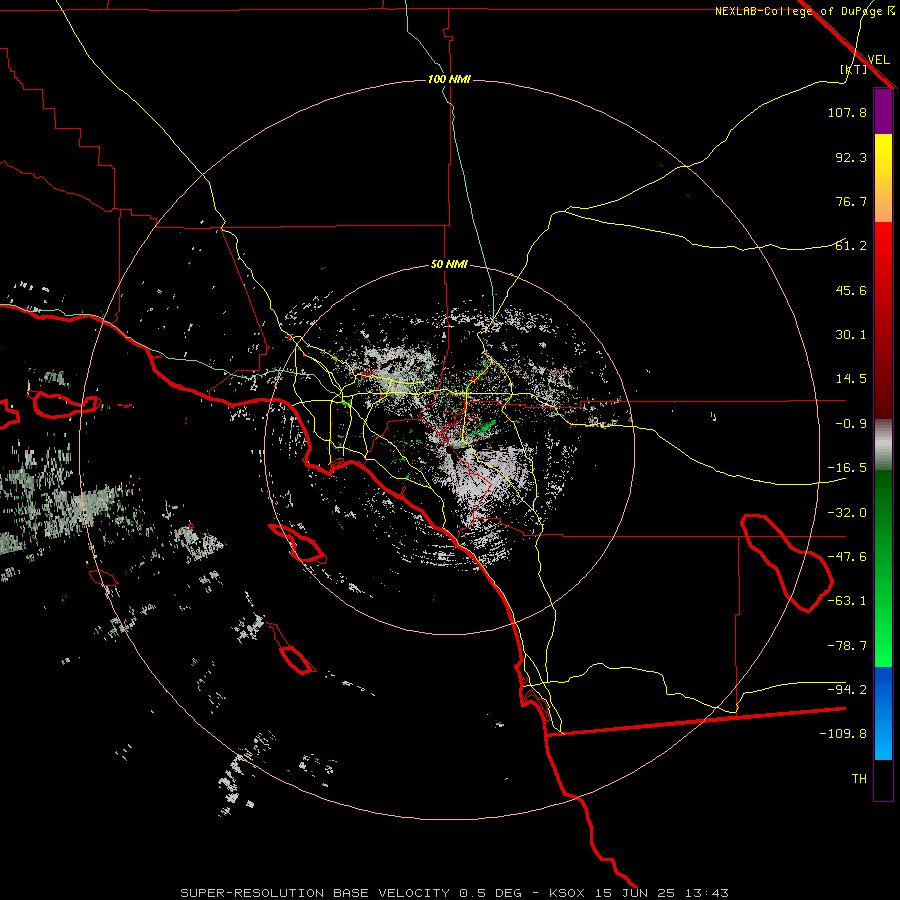Click the 100 NMI range ring label
This screenshot has width=900, height=900.
[x=449, y=79]
